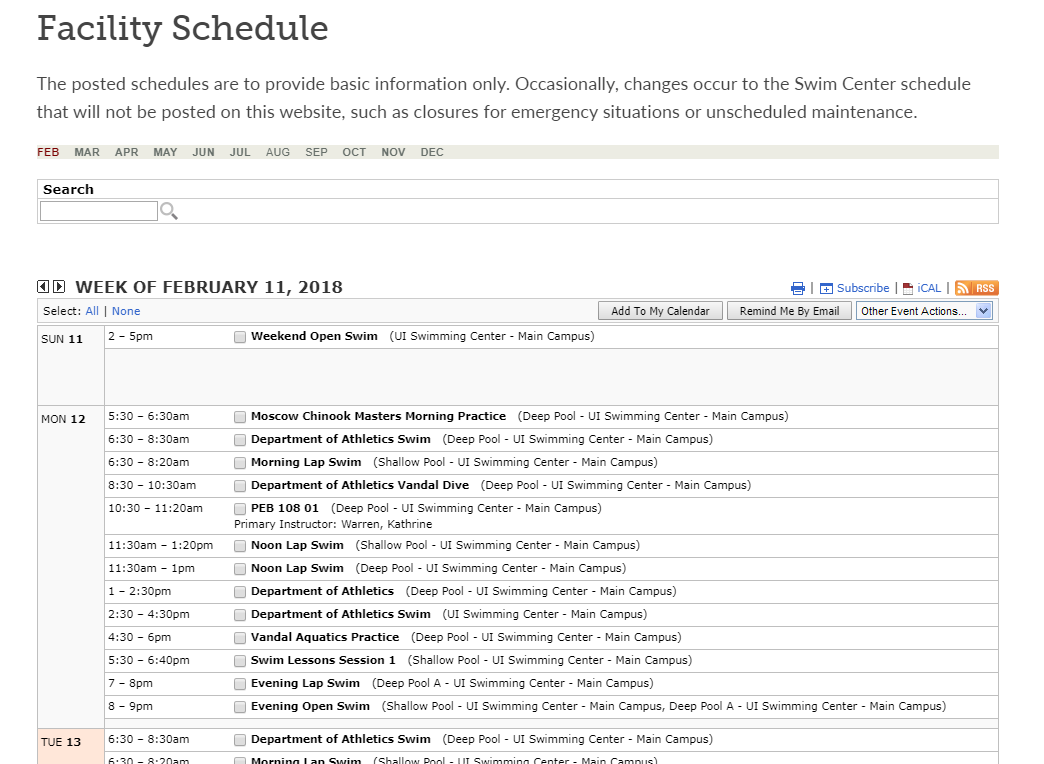Viewport: 1044px width, 764px height.
Task: Tick the 2:30 – 4:30pm Athletics Swim checkbox
Action: (x=240, y=615)
